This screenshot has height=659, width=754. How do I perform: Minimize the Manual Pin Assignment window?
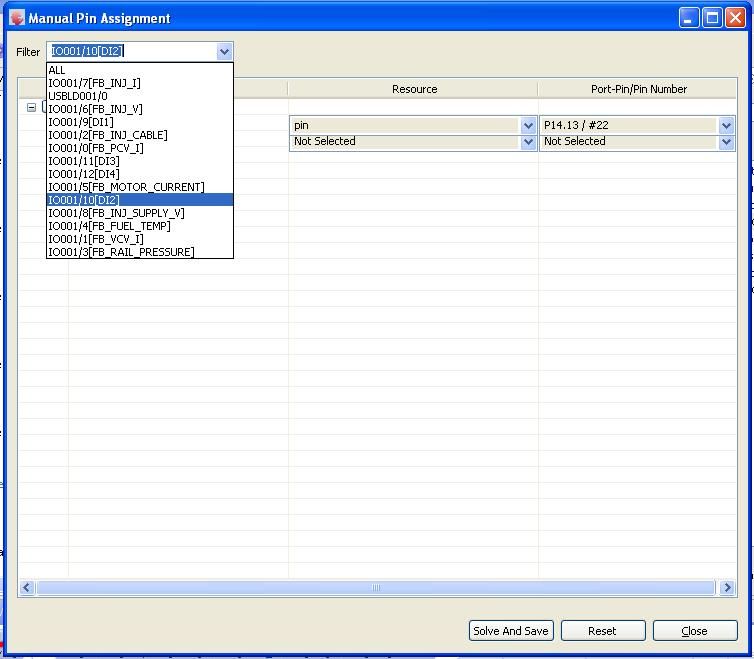[689, 18]
